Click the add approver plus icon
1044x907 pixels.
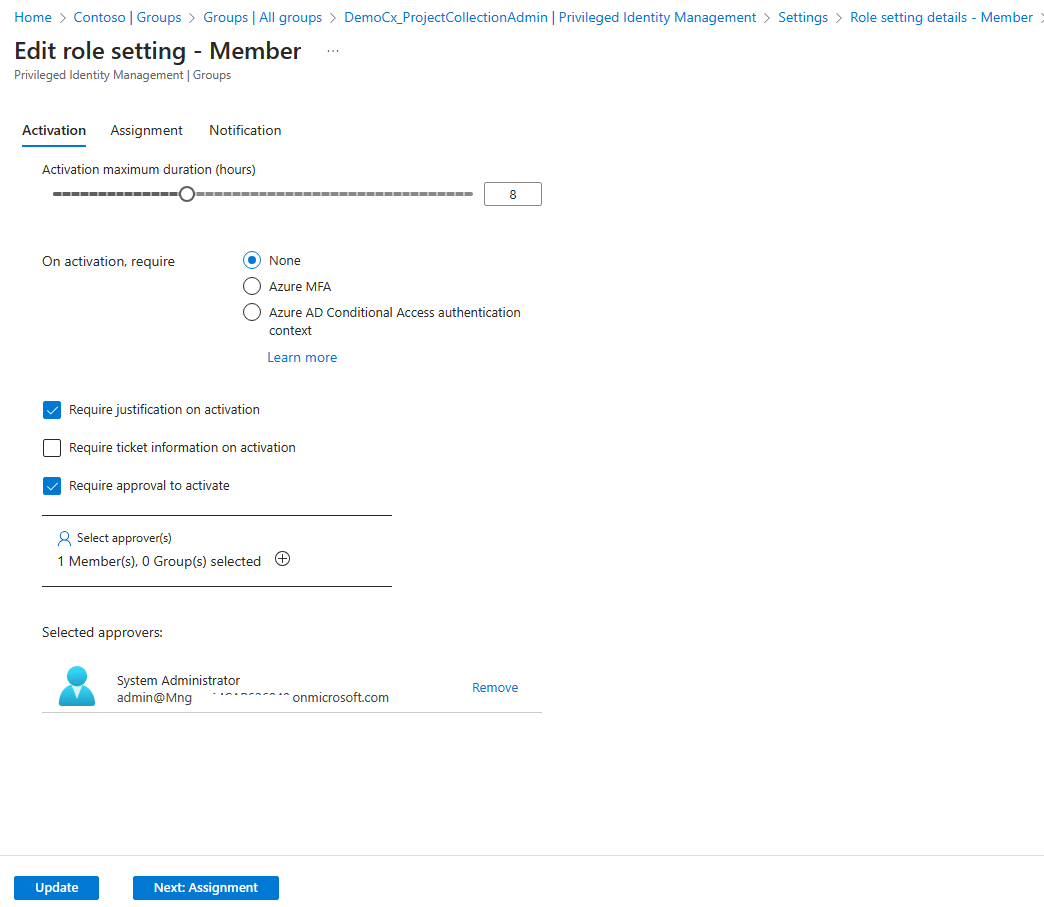[282, 560]
